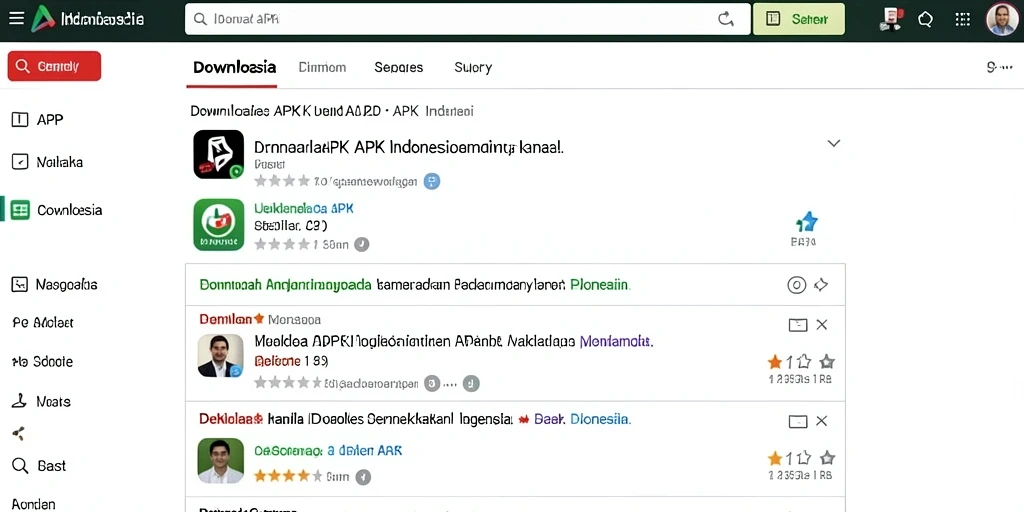Select Pe Molaet in the sidebar
Viewport: 1024px width, 512px height.
click(43, 323)
